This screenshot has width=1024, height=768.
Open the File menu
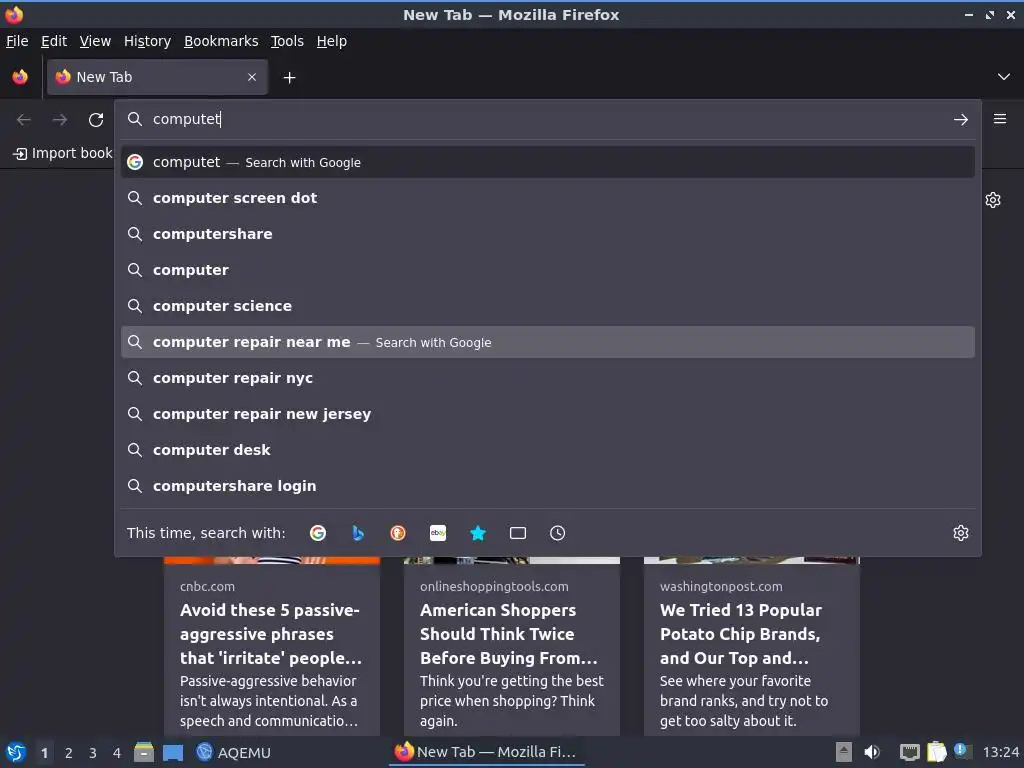click(x=17, y=41)
